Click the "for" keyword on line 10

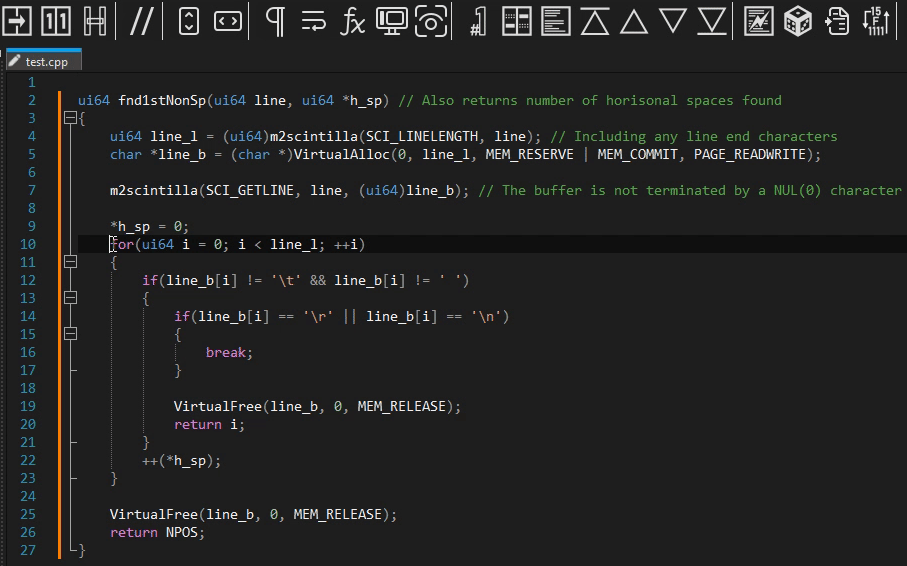click(x=123, y=245)
